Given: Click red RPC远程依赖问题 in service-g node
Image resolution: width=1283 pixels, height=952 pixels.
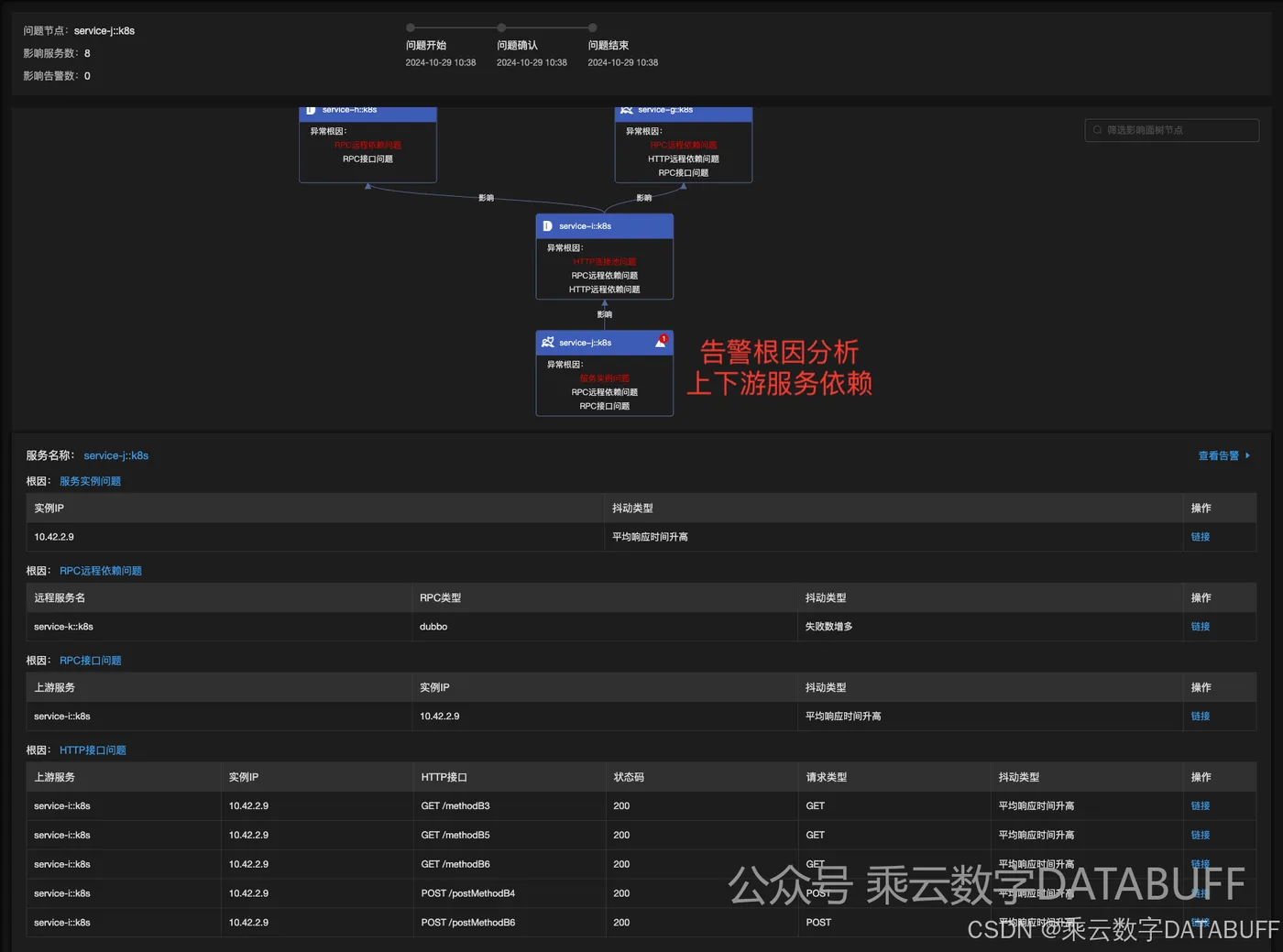Looking at the screenshot, I should [684, 146].
